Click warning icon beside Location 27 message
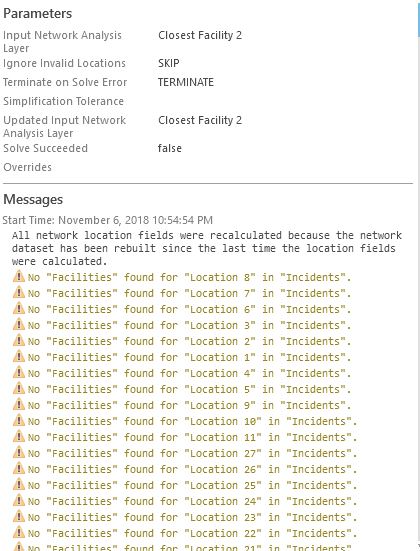 point(19,453)
